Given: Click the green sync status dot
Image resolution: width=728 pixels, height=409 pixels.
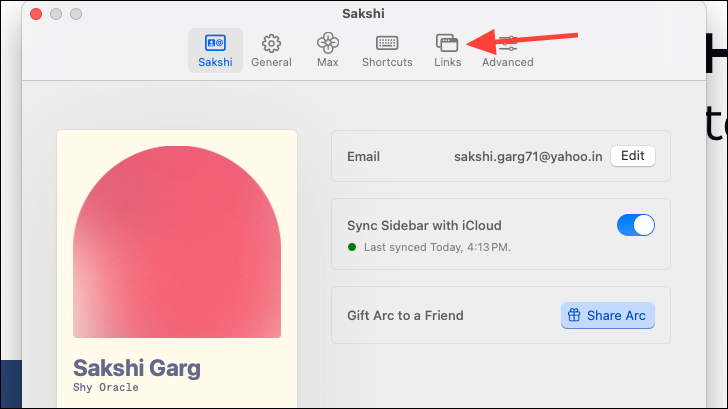Looking at the screenshot, I should pyautogui.click(x=352, y=247).
